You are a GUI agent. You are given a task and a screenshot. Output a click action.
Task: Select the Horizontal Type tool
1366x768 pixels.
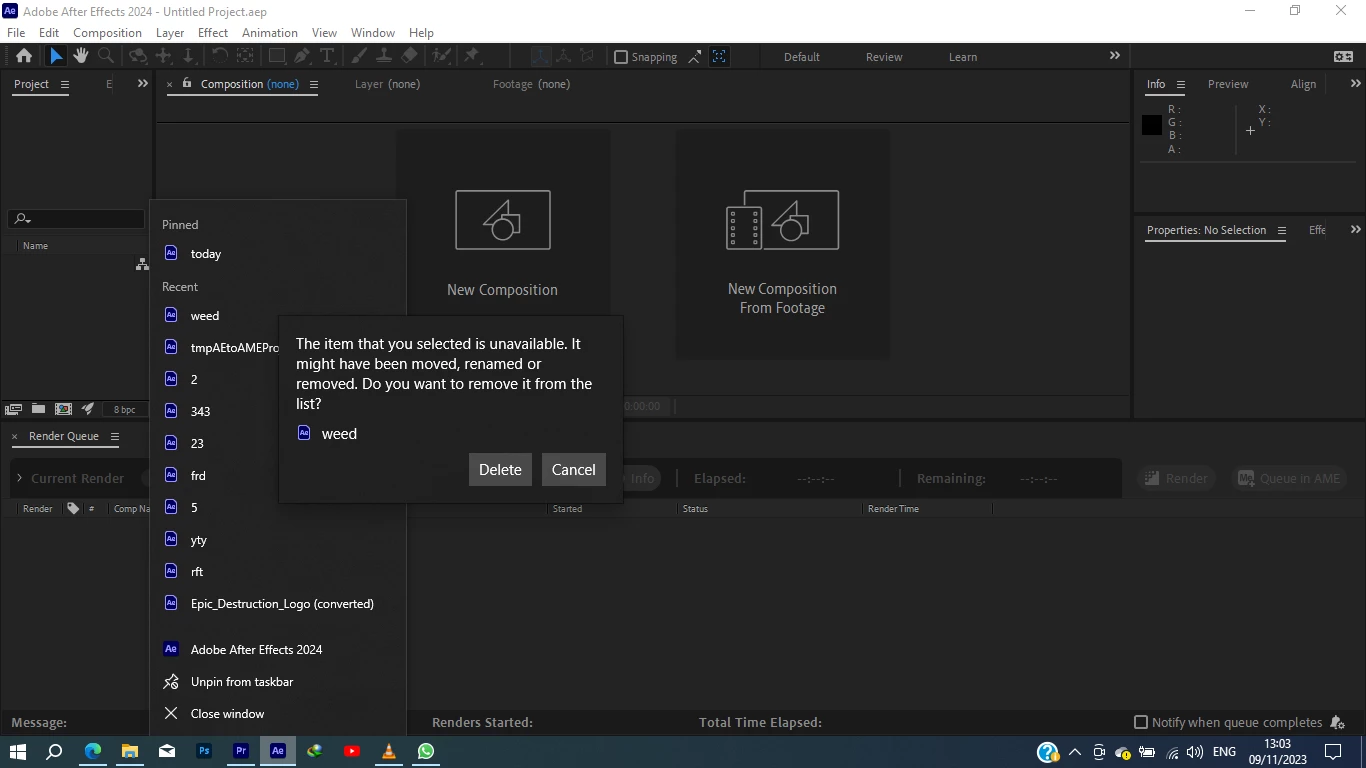(x=326, y=56)
